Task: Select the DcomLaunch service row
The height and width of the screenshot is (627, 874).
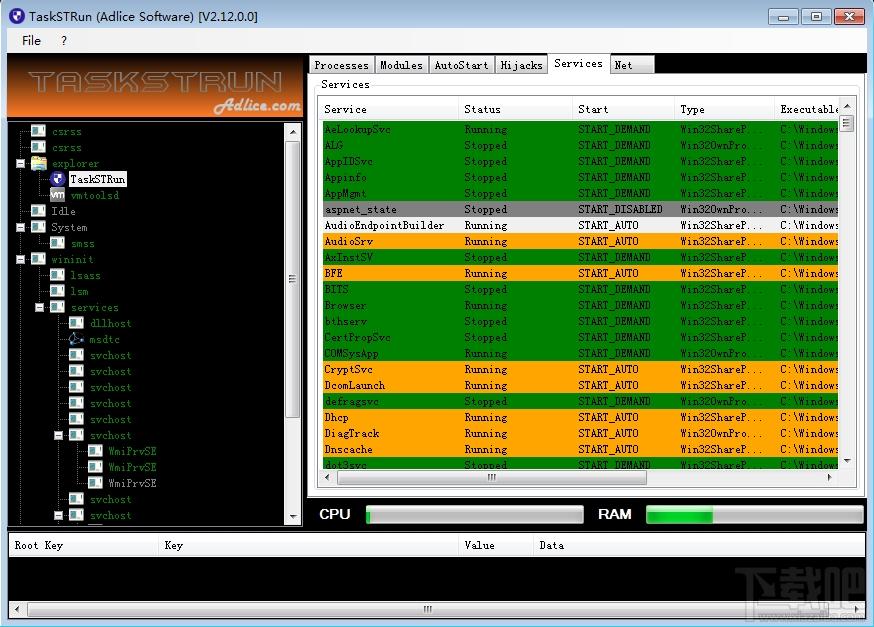Action: tap(580, 386)
